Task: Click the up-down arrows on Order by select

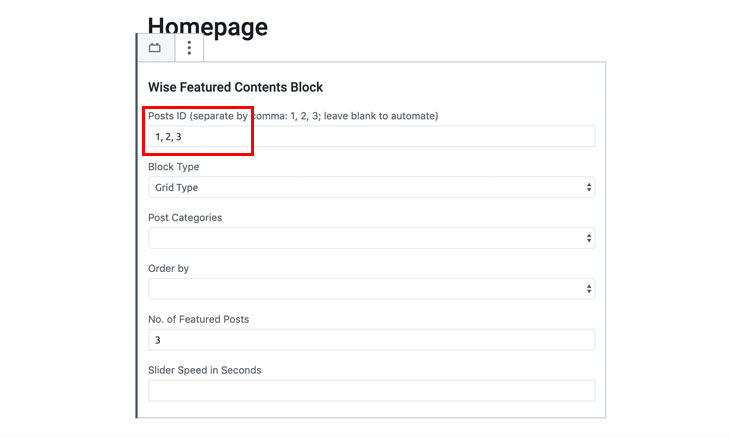Action: (589, 289)
